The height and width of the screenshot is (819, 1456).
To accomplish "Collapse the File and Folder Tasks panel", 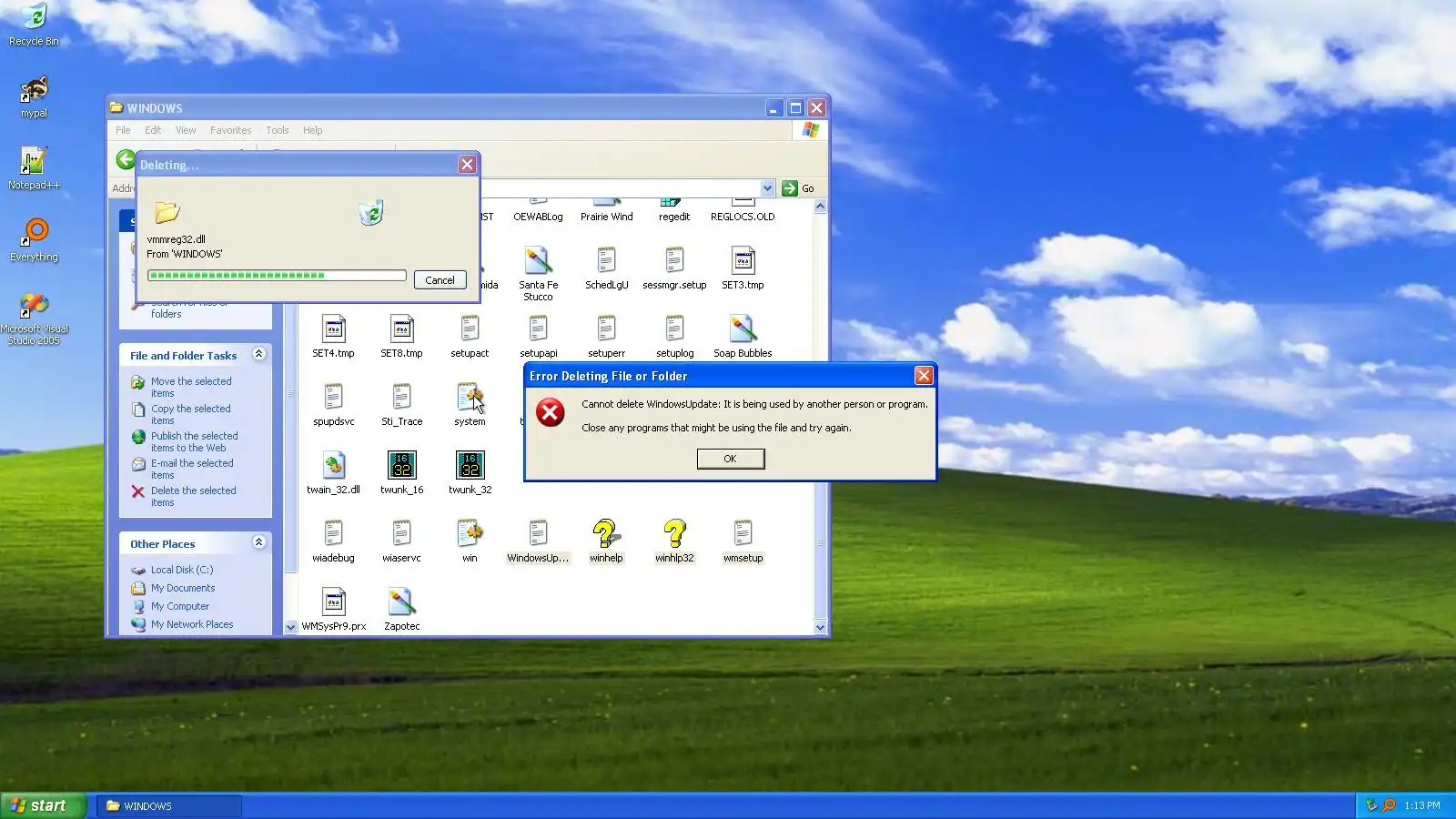I will [x=258, y=354].
